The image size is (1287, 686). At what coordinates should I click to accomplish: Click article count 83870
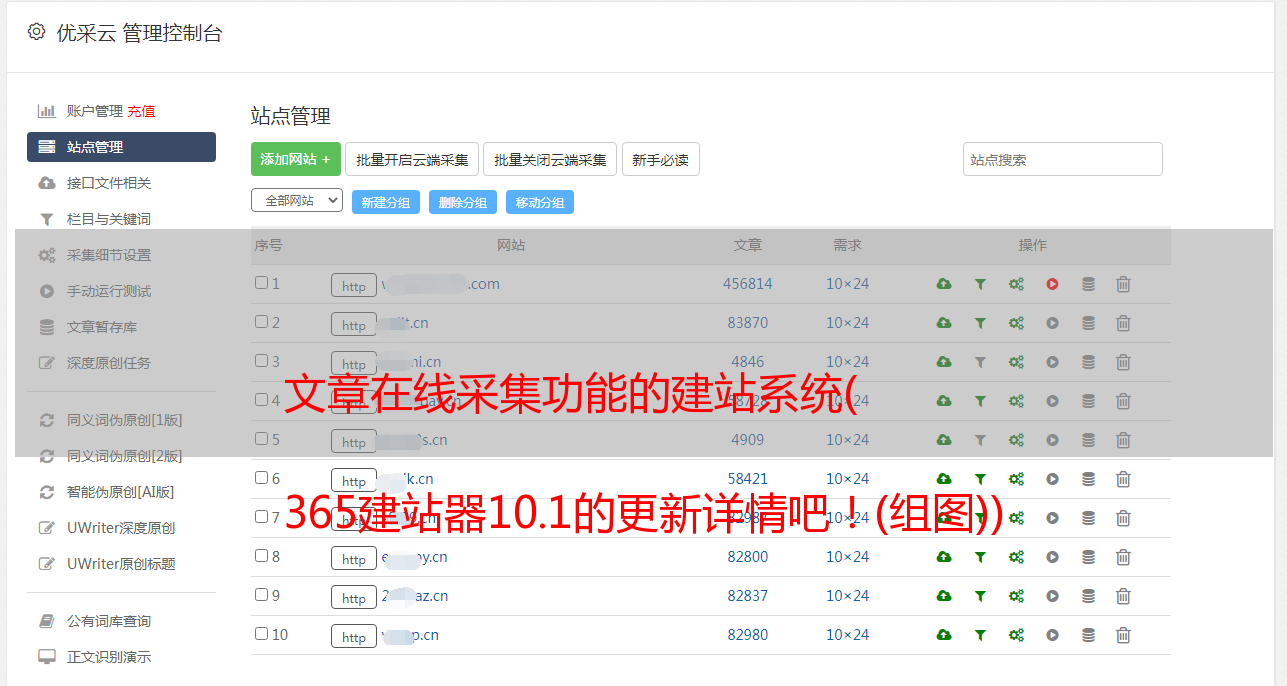pos(748,323)
